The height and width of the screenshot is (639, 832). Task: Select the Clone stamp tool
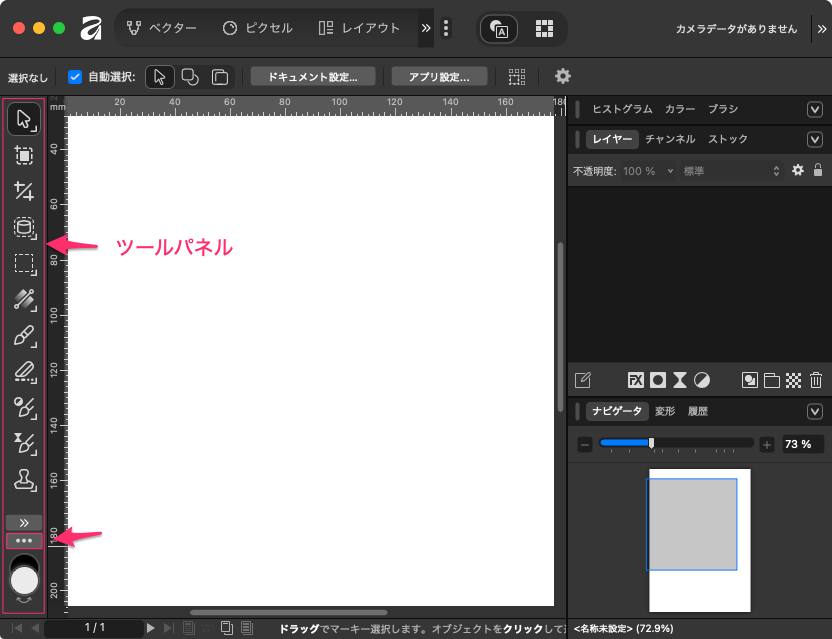[x=24, y=479]
